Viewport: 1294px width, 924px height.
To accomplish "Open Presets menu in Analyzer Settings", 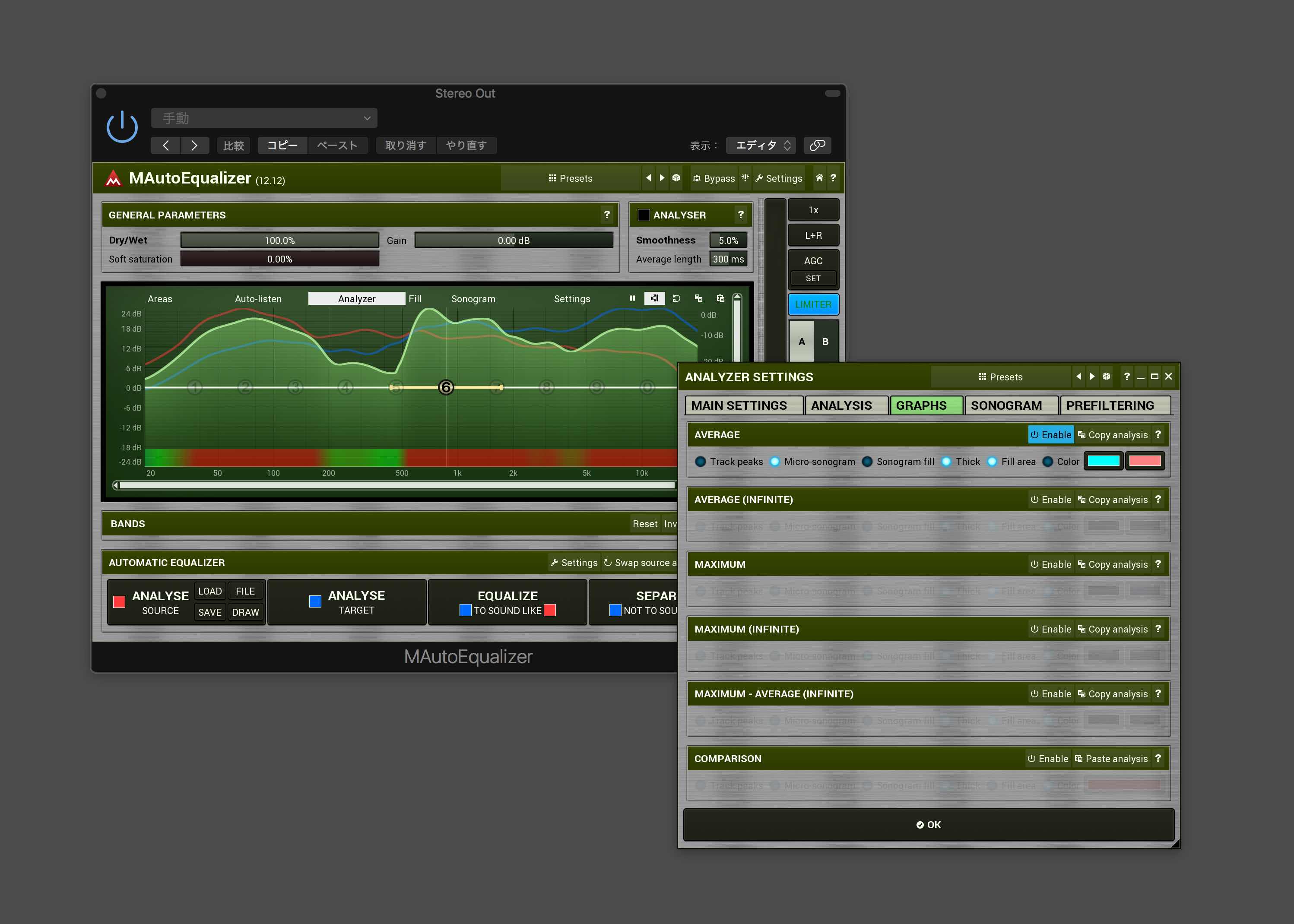I will coord(1000,377).
